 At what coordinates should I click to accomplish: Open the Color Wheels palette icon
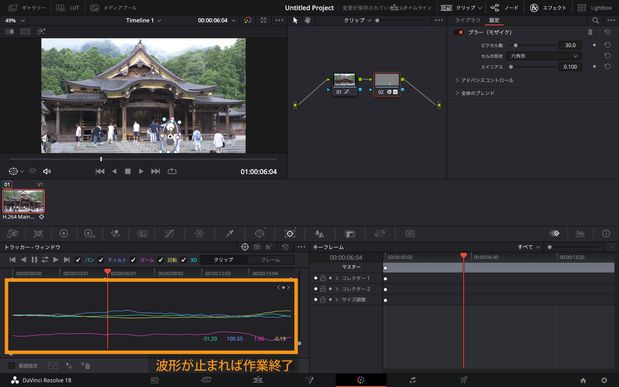(64, 234)
